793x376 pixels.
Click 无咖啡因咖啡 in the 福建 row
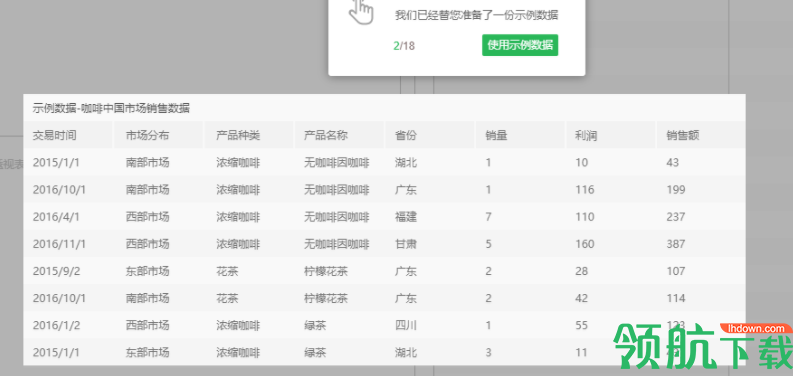pos(336,217)
